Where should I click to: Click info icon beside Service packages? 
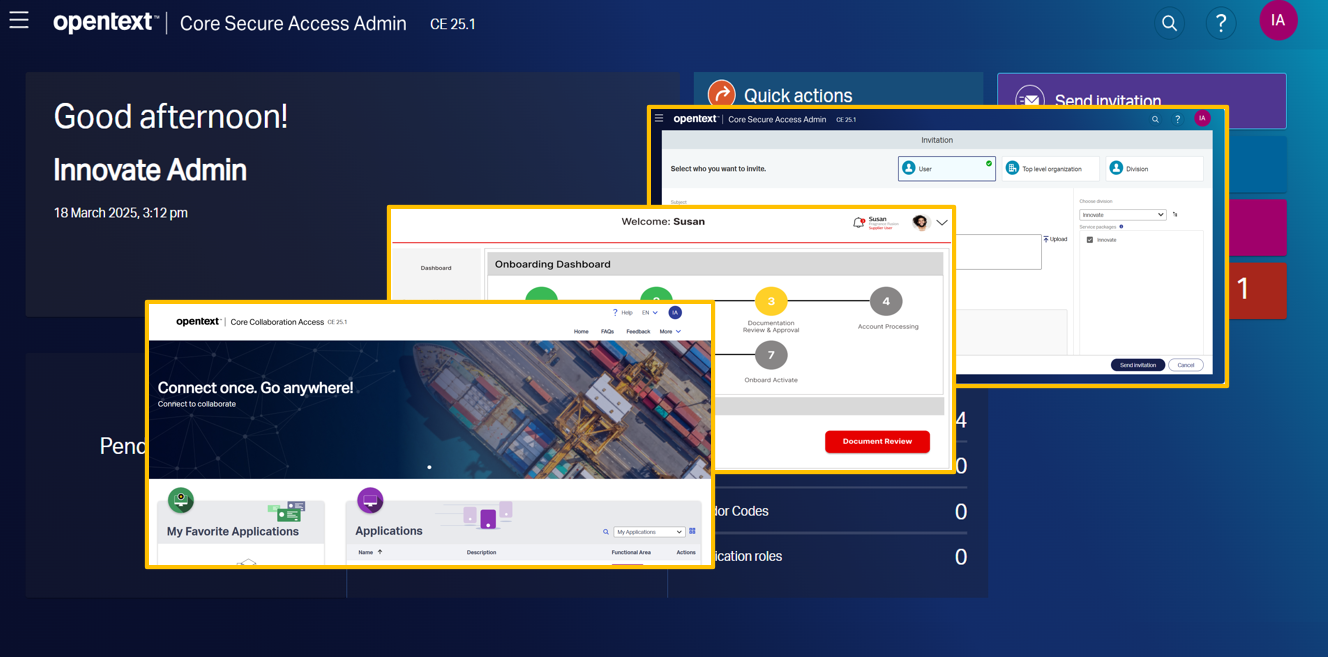[x=1121, y=227]
